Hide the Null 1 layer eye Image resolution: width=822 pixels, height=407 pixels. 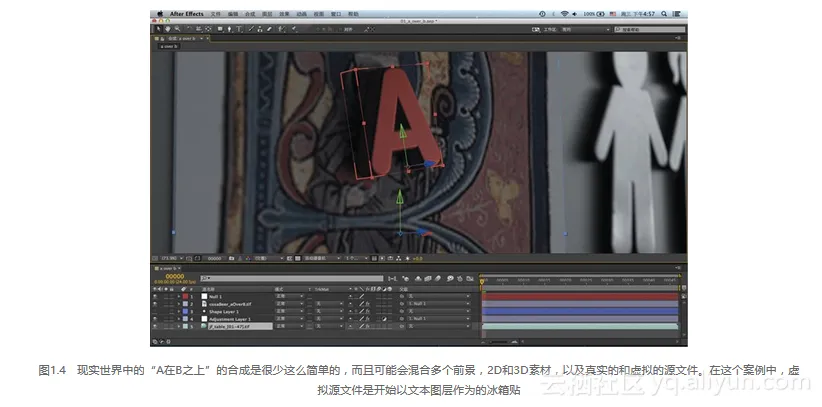point(155,296)
